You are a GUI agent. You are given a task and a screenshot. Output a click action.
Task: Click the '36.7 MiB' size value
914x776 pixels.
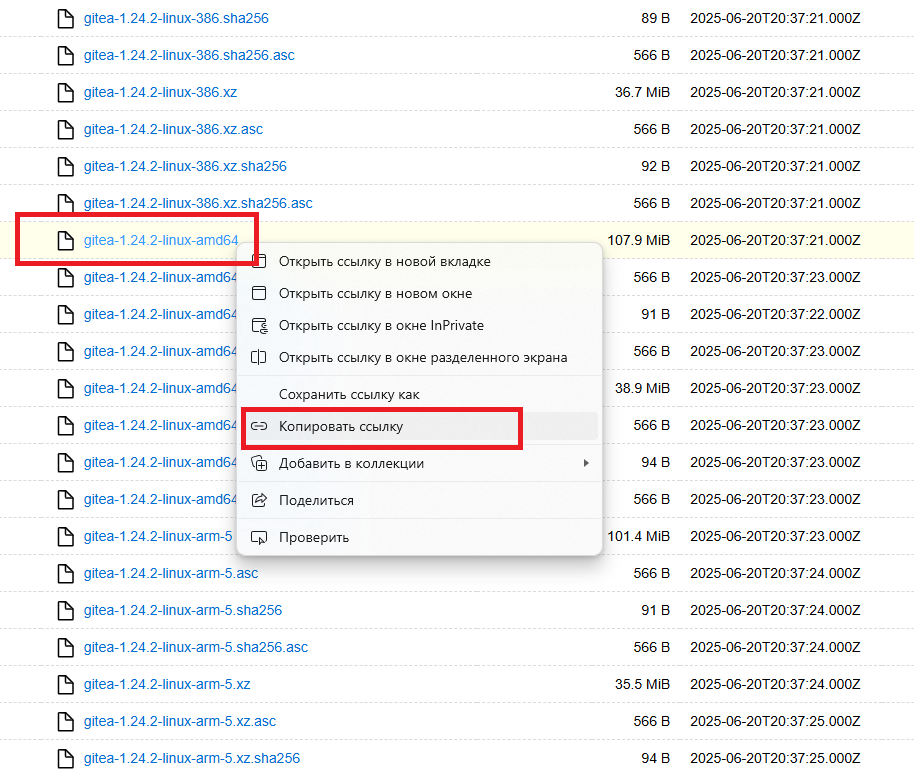coord(642,93)
